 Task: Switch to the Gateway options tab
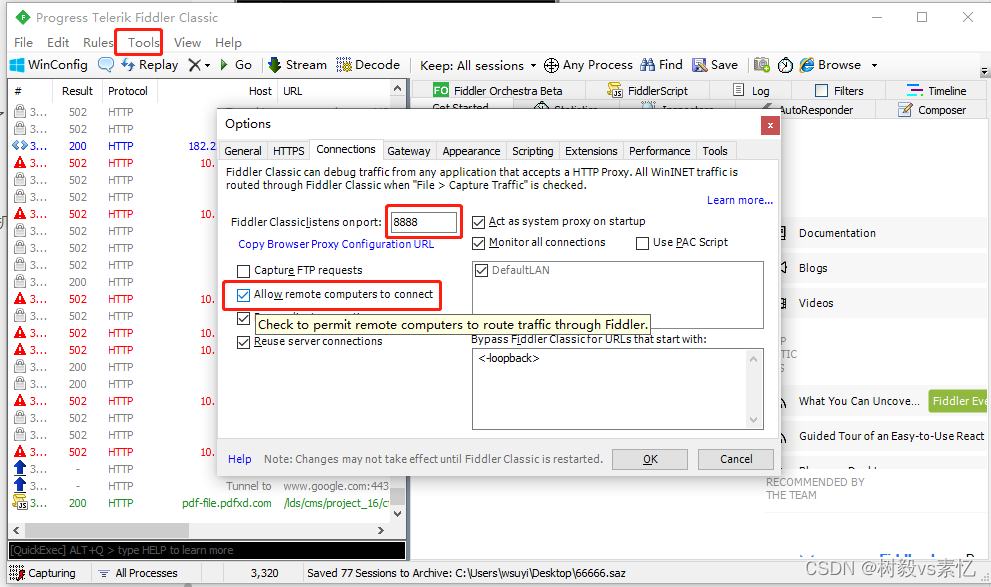click(x=408, y=151)
